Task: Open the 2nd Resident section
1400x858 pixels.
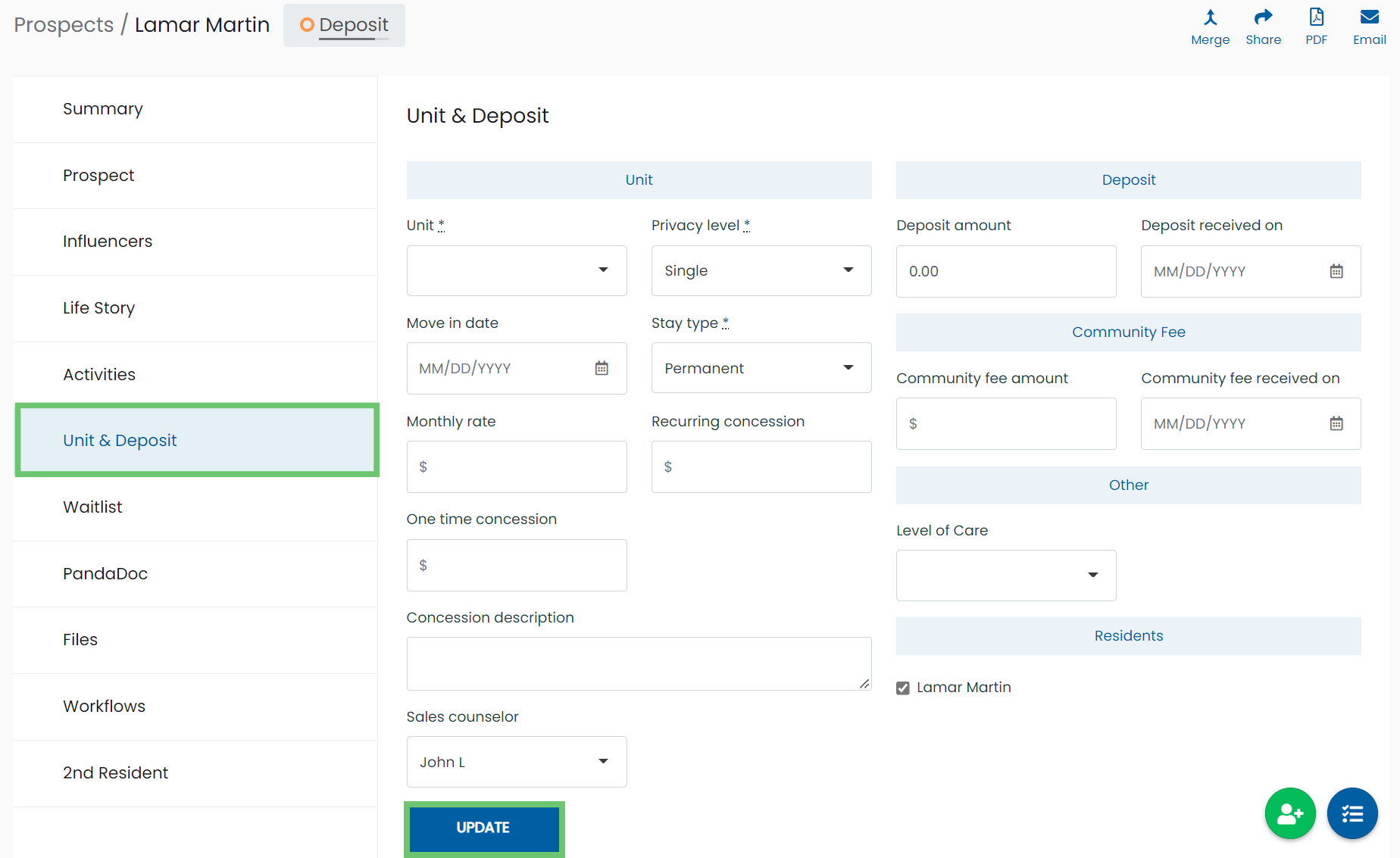Action: pos(195,773)
